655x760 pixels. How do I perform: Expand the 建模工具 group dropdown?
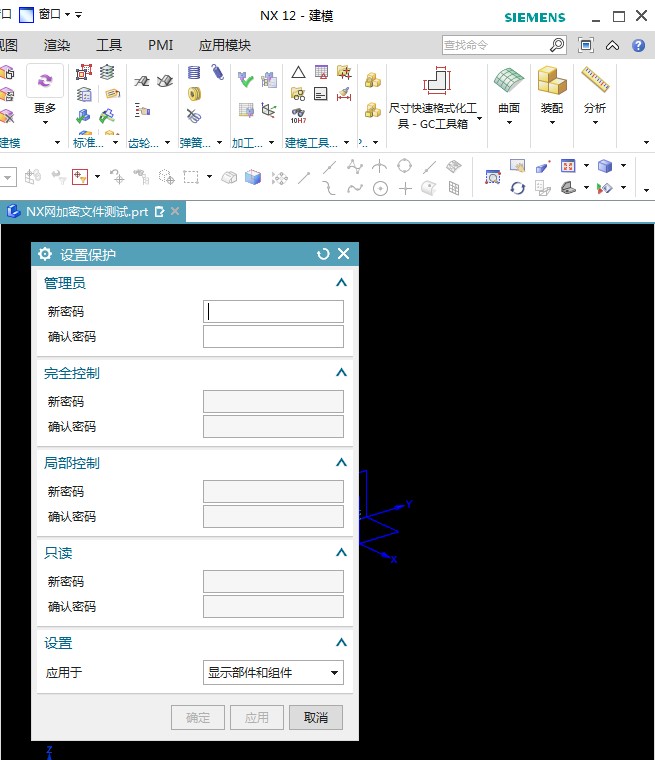click(x=347, y=142)
